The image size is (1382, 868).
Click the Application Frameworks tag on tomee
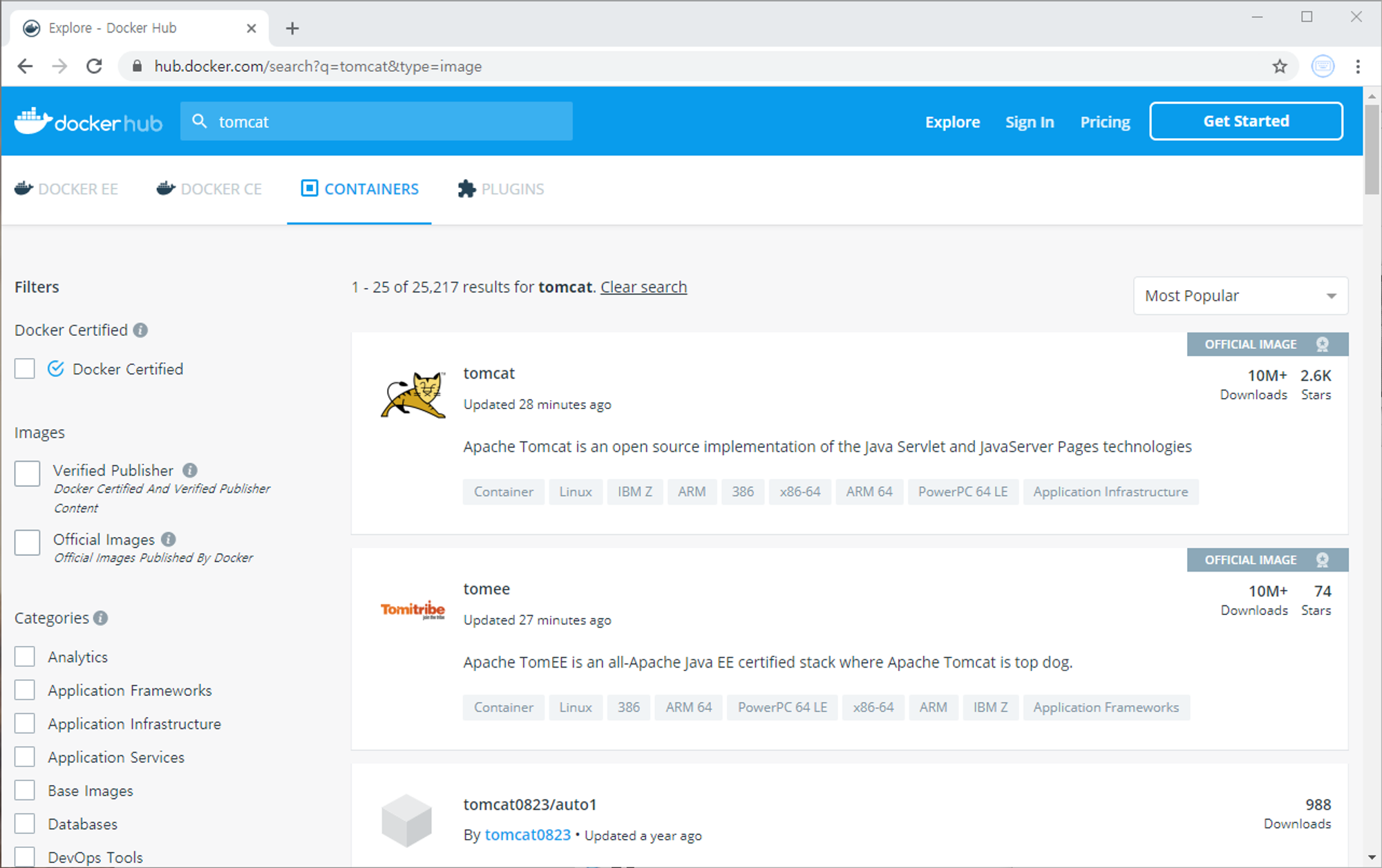pos(1106,707)
